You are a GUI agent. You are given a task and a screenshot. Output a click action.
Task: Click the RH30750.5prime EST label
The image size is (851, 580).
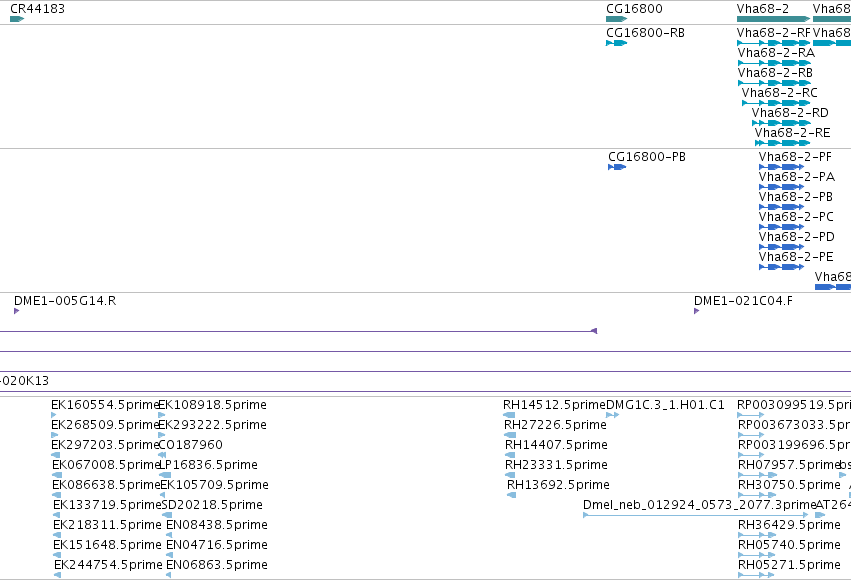(789, 485)
